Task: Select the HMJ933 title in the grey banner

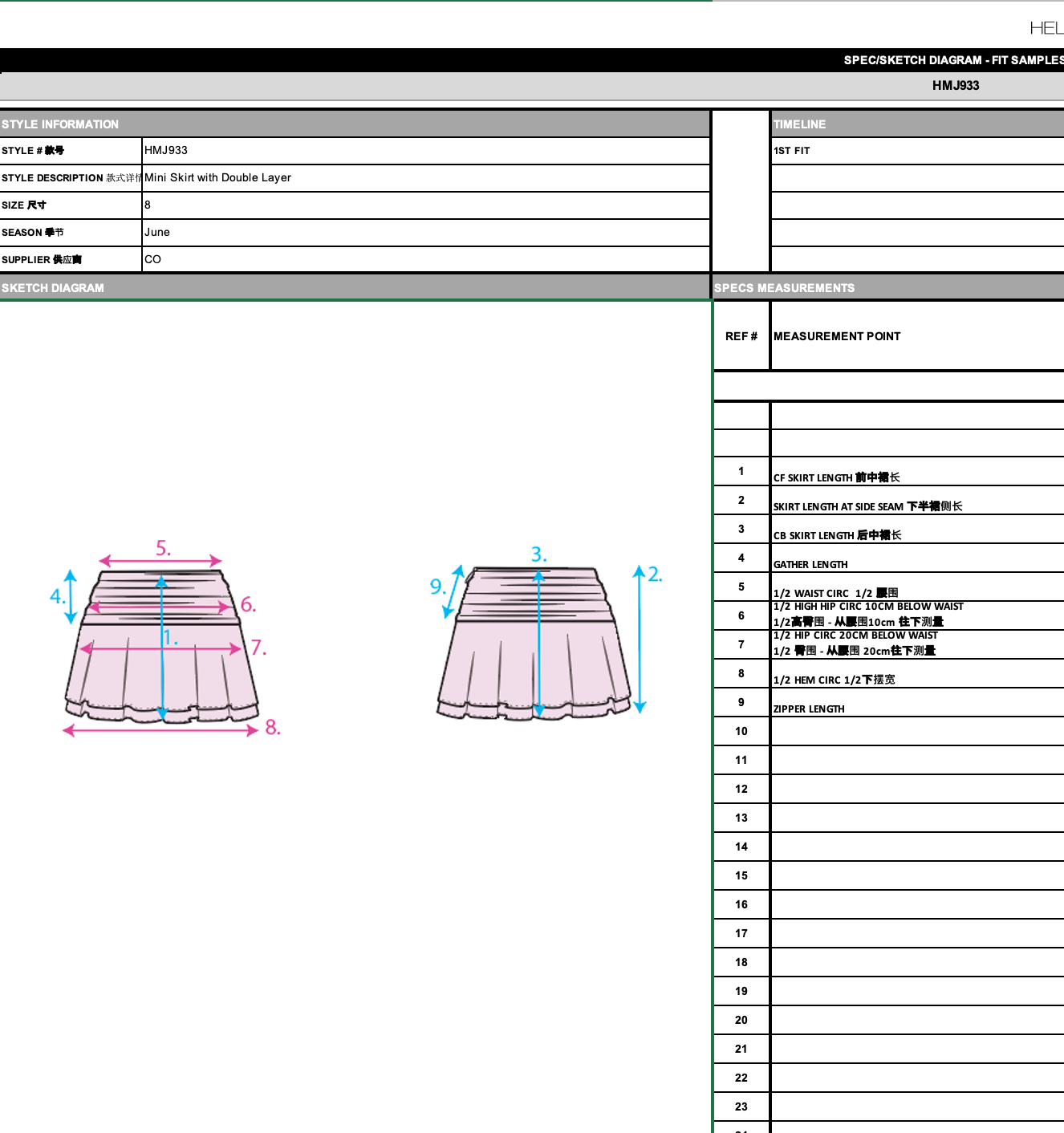Action: 956,86
